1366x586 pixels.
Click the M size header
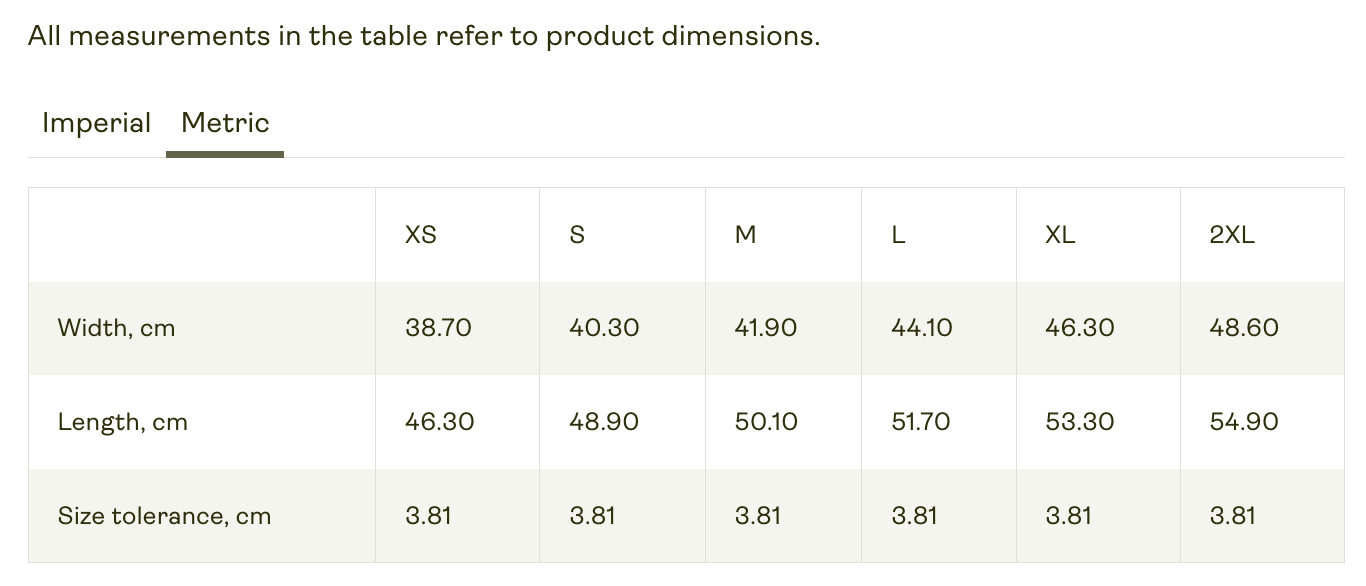(746, 235)
